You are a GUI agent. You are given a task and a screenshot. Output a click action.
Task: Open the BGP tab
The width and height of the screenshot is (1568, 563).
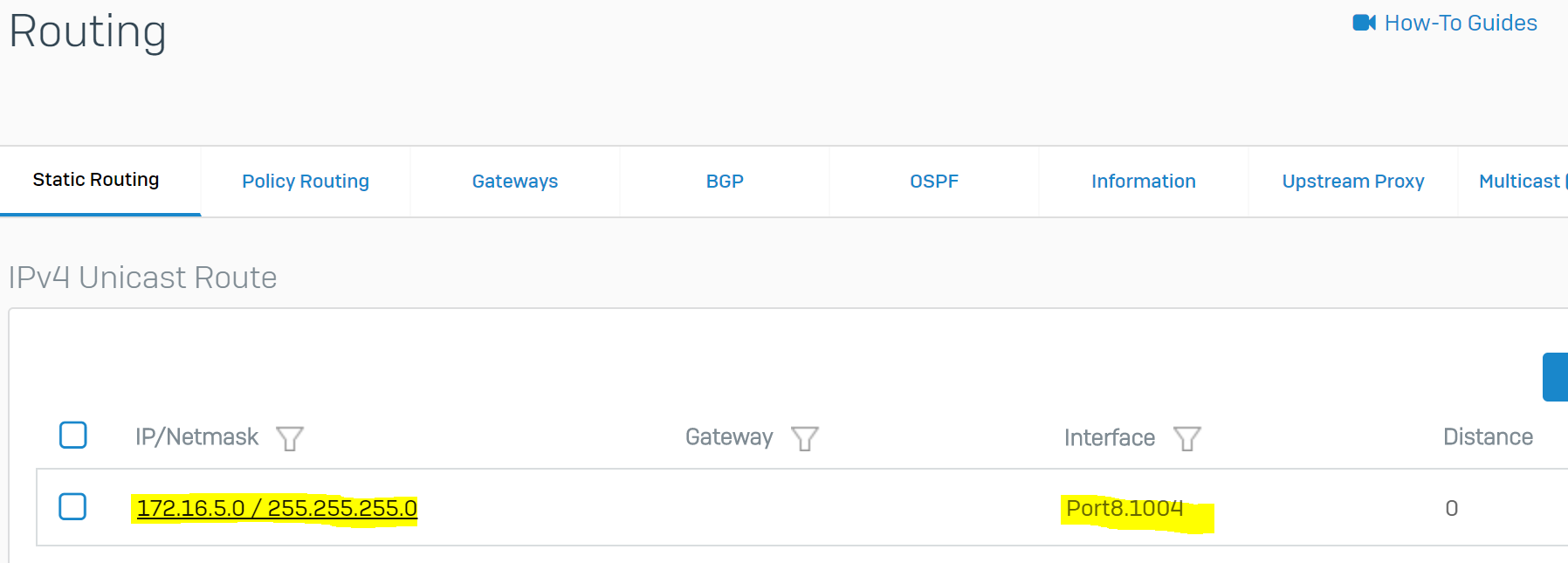click(725, 182)
